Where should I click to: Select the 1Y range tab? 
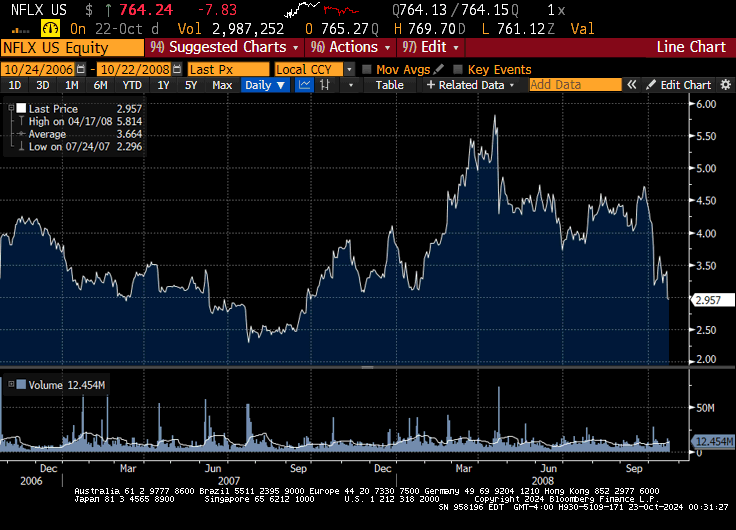pyautogui.click(x=163, y=85)
